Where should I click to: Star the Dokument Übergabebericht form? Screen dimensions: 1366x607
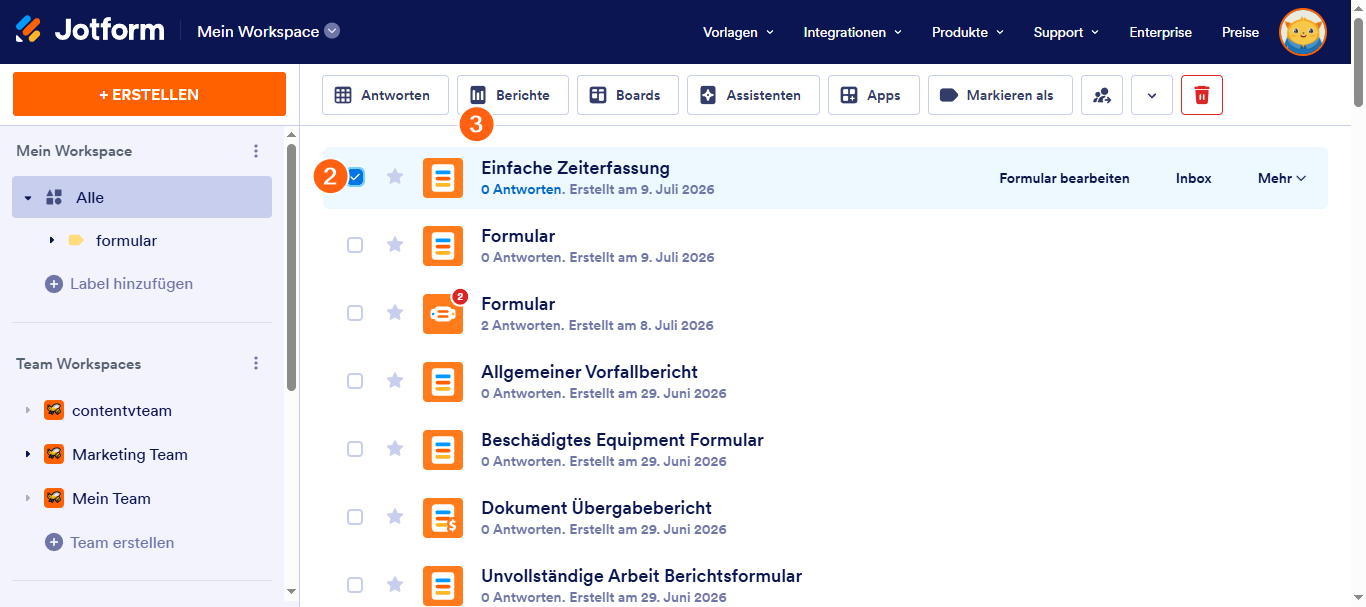(395, 517)
